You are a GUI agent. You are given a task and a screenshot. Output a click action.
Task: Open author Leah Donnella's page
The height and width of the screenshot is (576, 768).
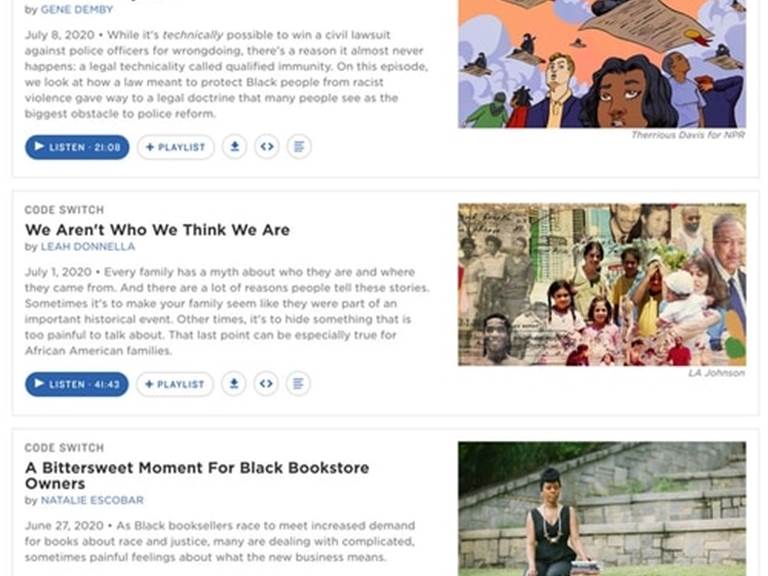[x=88, y=246]
